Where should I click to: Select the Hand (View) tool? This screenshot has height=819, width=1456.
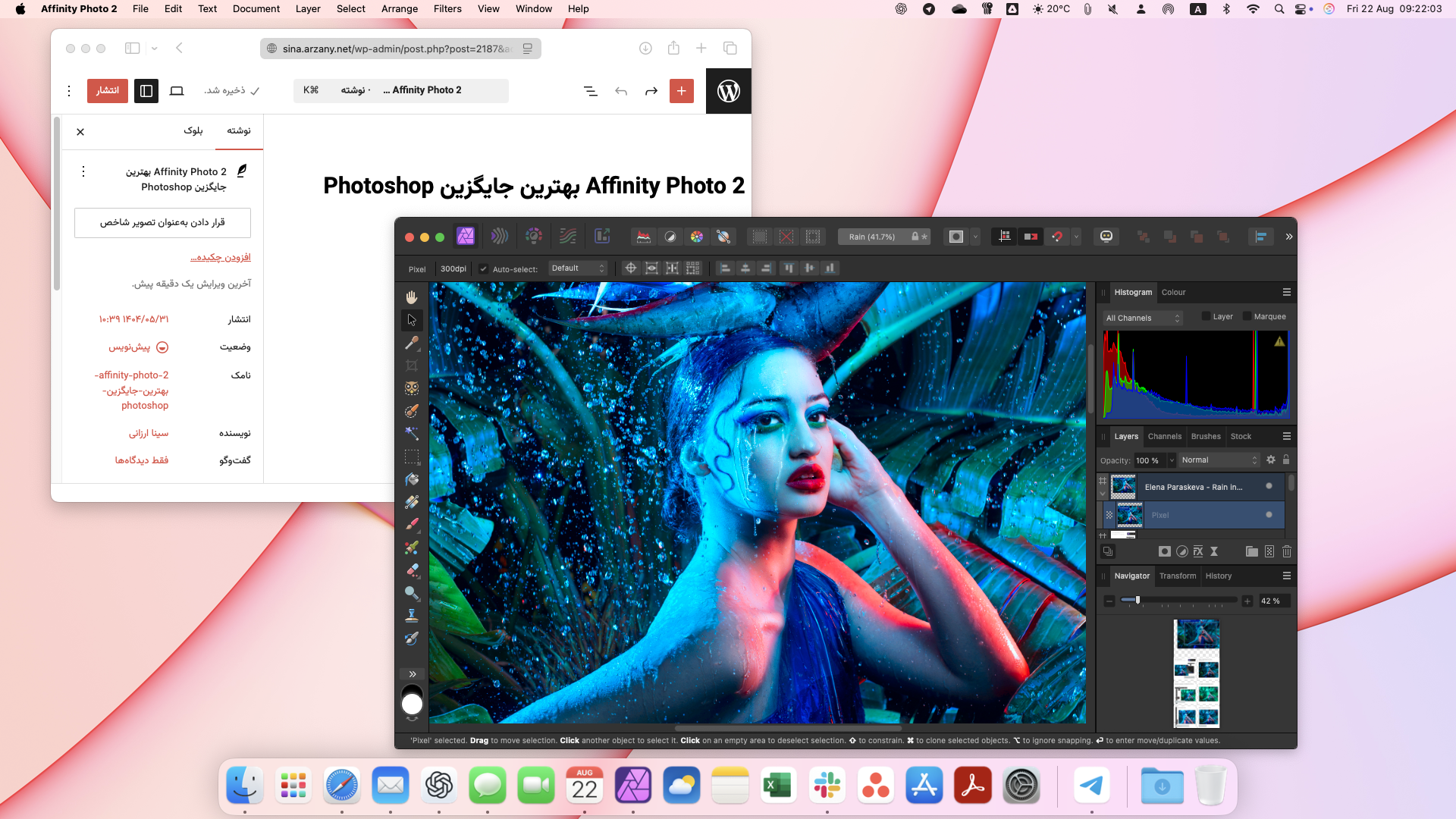(412, 297)
